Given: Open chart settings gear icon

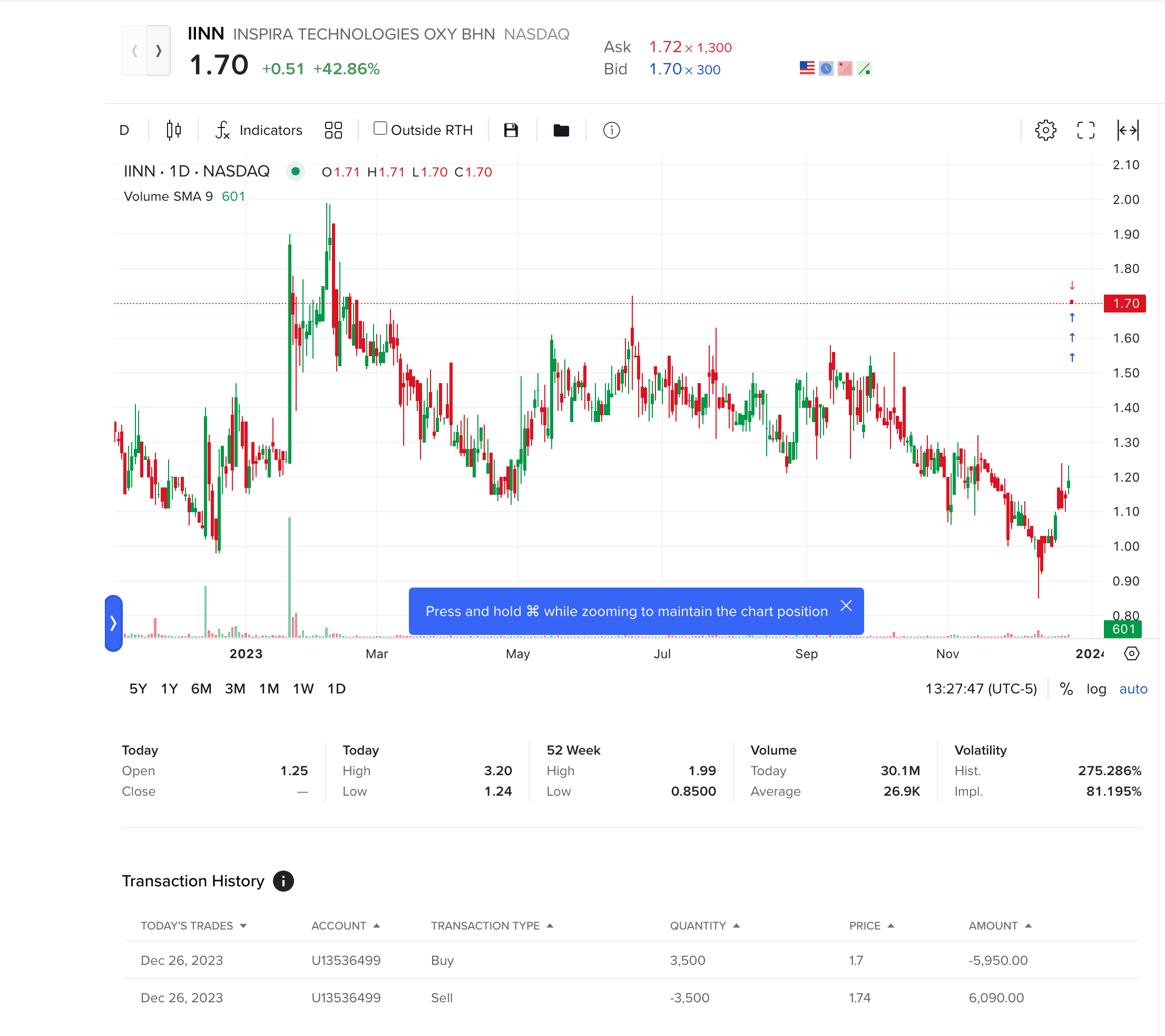Looking at the screenshot, I should (1045, 130).
